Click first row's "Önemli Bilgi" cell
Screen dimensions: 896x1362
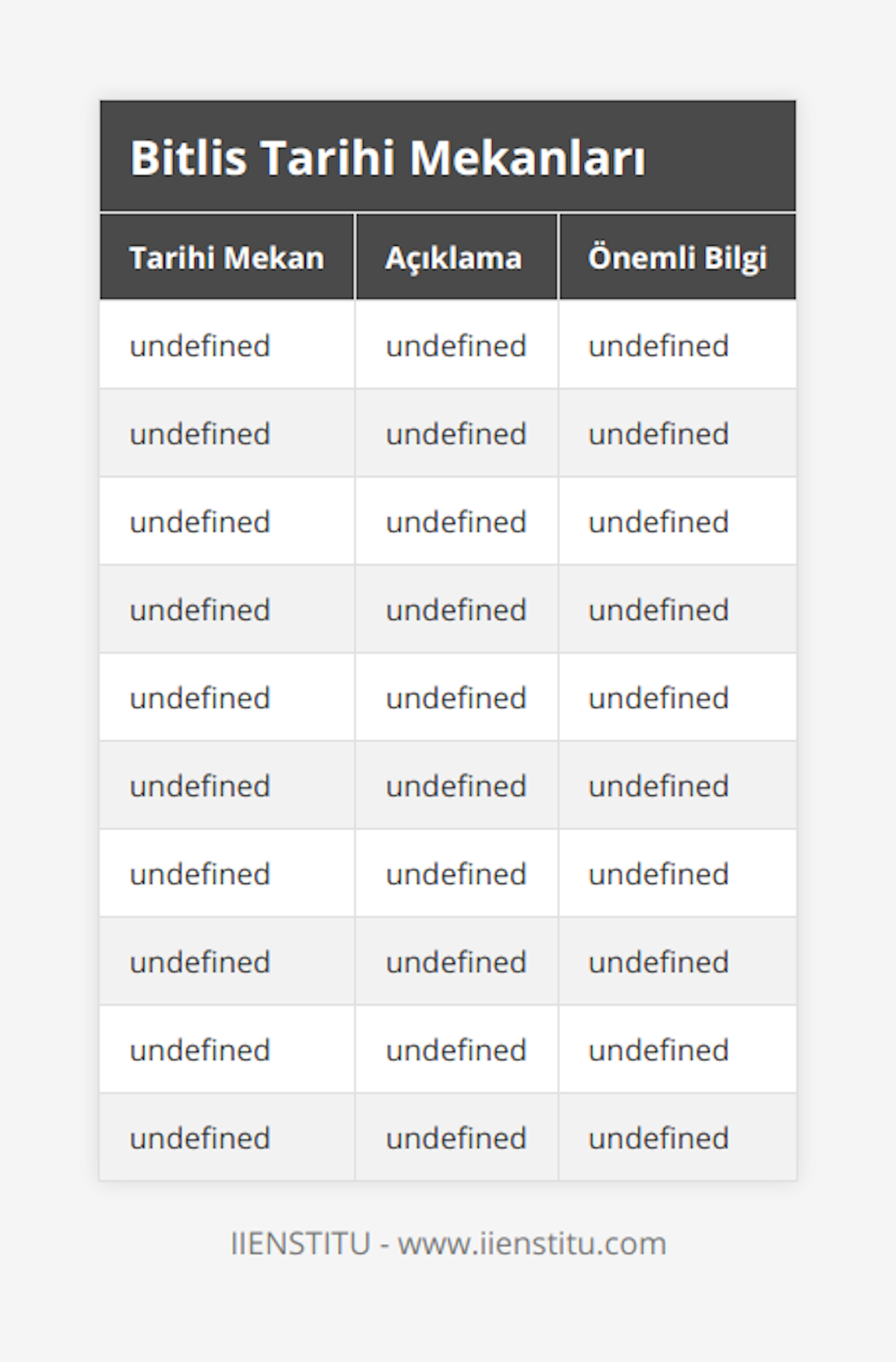coord(658,346)
